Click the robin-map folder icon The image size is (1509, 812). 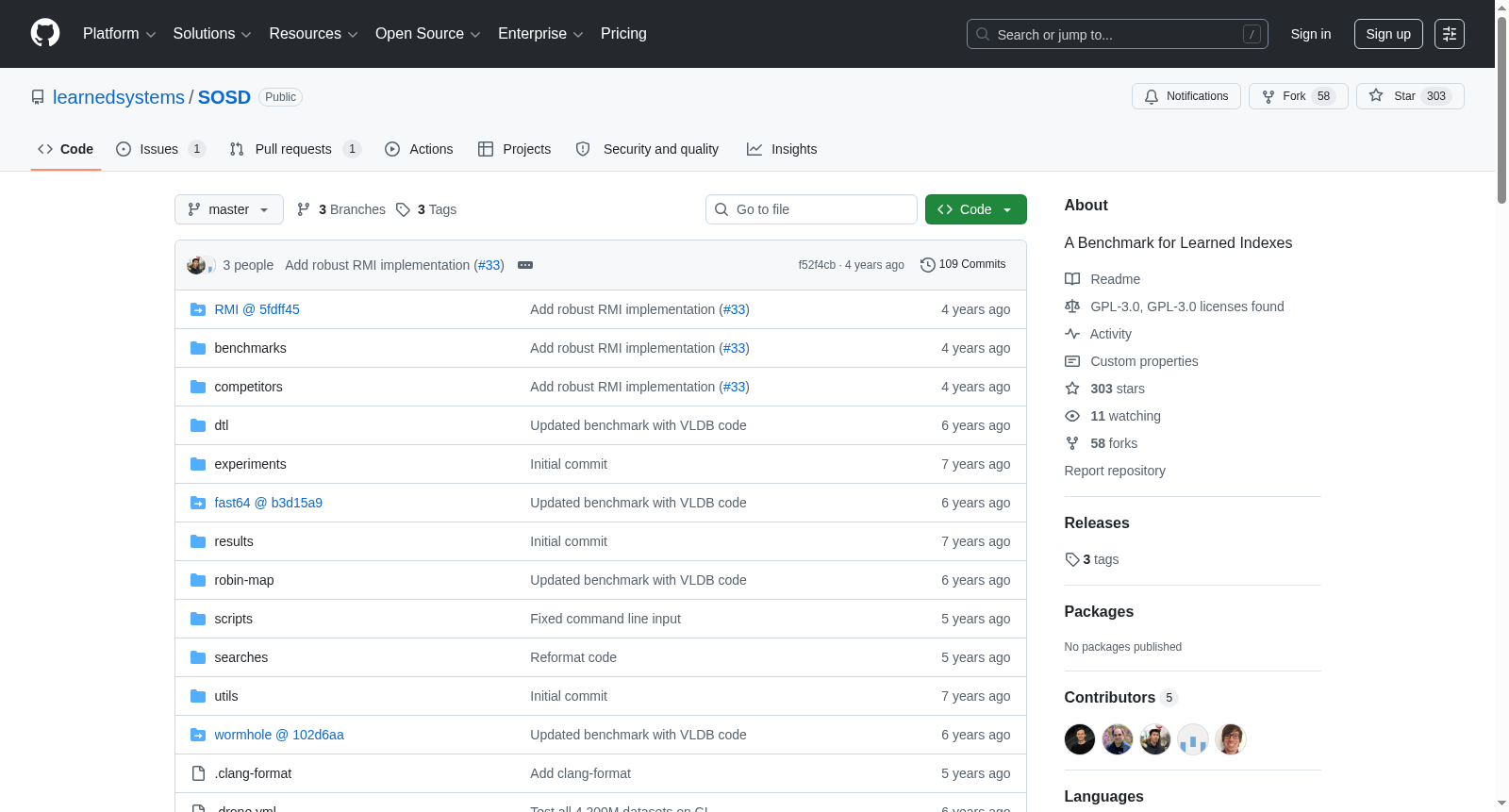point(198,580)
